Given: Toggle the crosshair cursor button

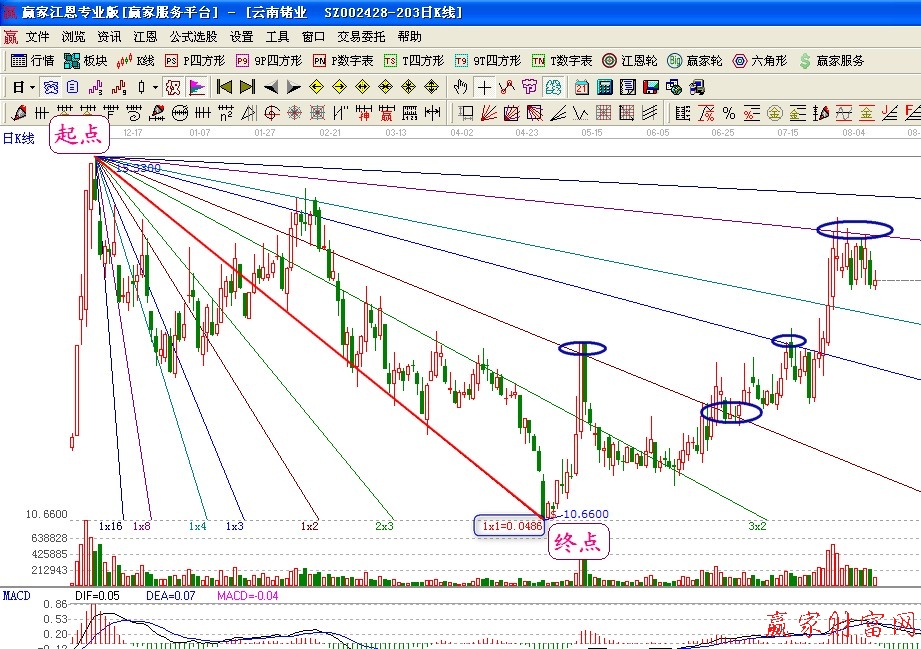Looking at the screenshot, I should [x=484, y=87].
